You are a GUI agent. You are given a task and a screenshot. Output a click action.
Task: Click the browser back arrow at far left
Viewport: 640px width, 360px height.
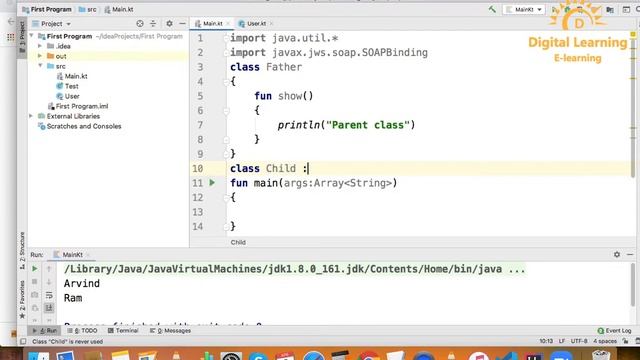[x=11, y=21]
